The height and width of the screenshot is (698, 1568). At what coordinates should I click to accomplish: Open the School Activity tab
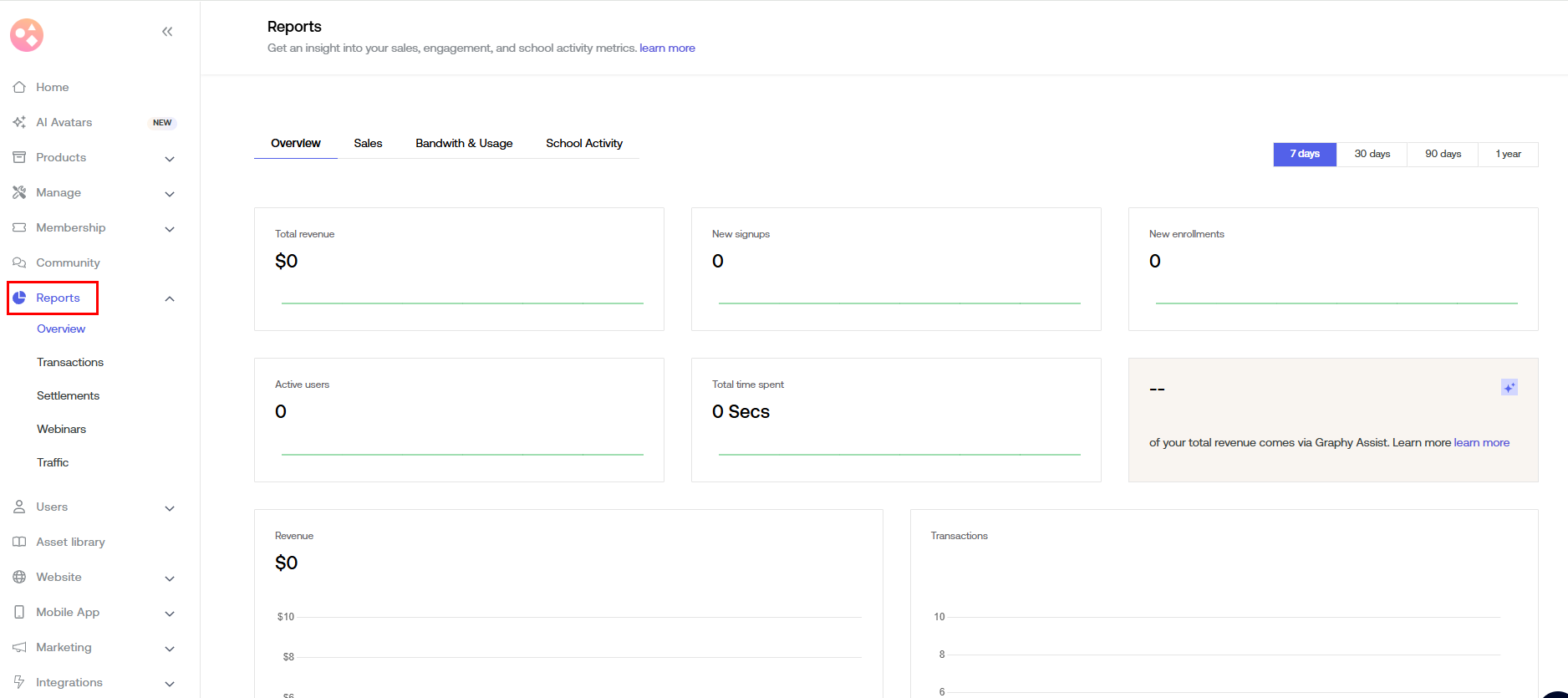pyautogui.click(x=583, y=144)
